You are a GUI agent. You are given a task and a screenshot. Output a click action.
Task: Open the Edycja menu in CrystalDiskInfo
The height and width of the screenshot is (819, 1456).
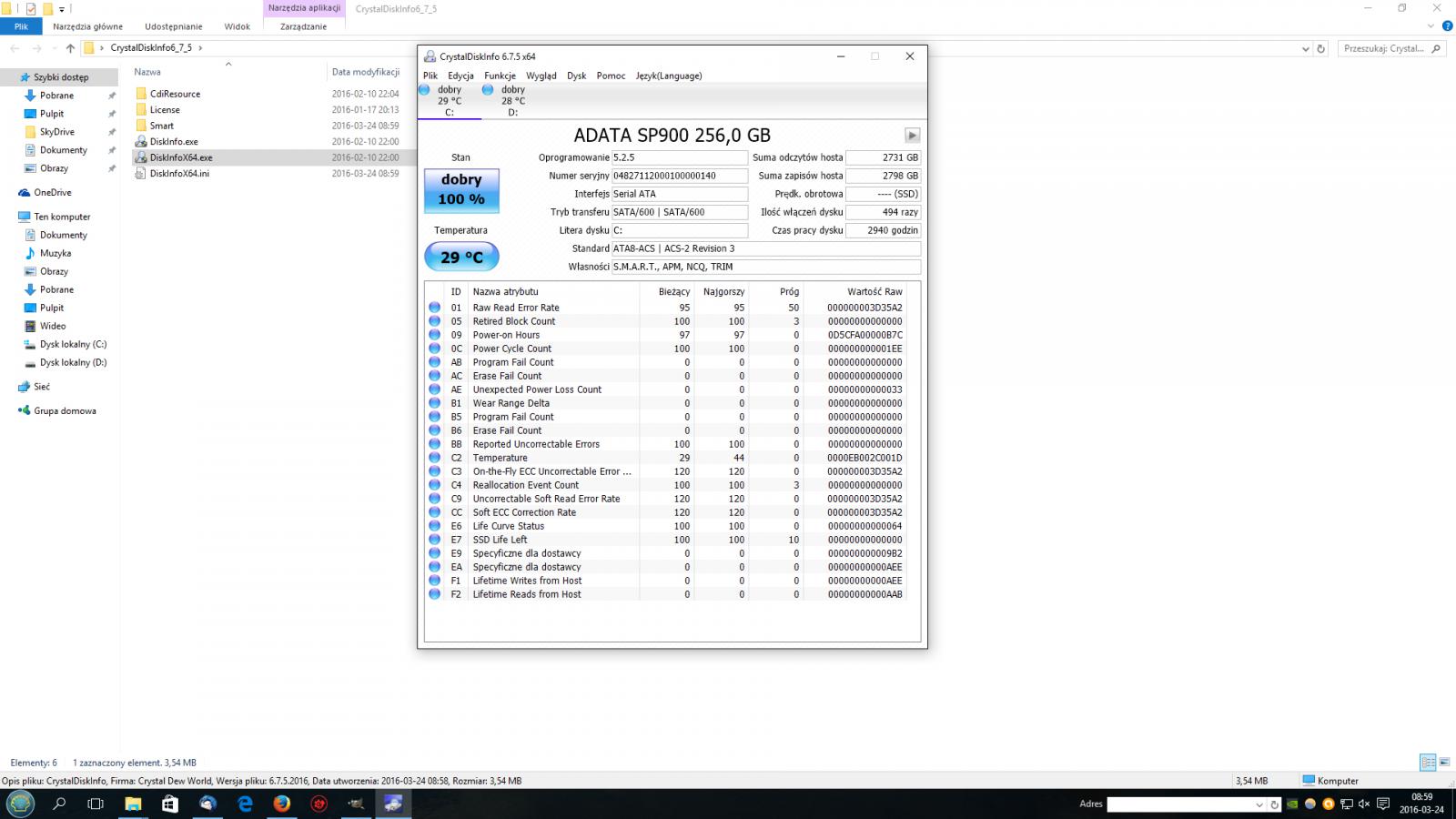click(x=460, y=76)
